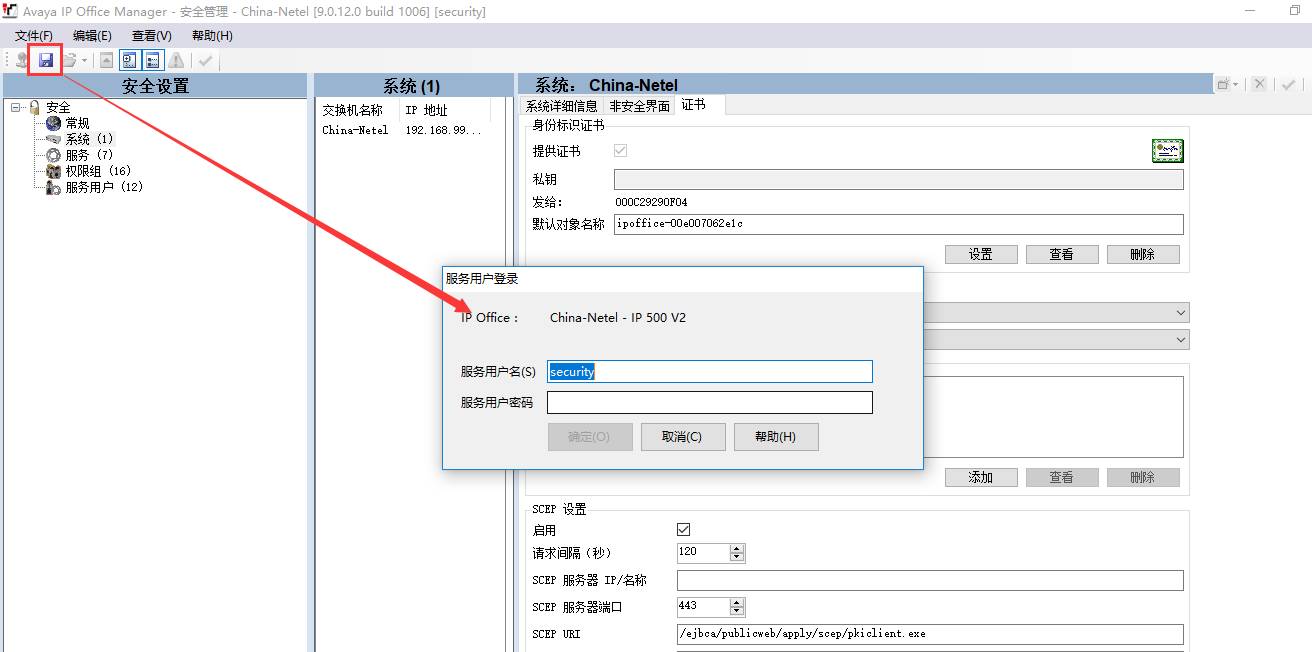The image size is (1312, 652).
Task: Click 帮助(H) button in the login dialog
Action: [776, 437]
